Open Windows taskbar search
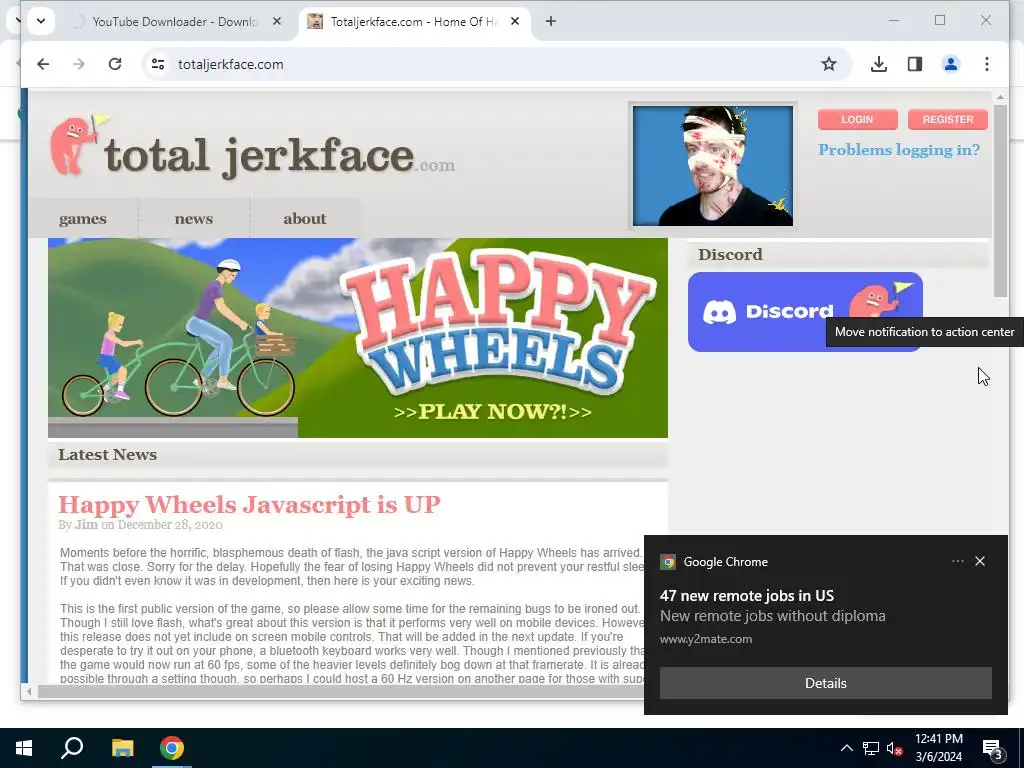This screenshot has height=768, width=1024. tap(72, 748)
